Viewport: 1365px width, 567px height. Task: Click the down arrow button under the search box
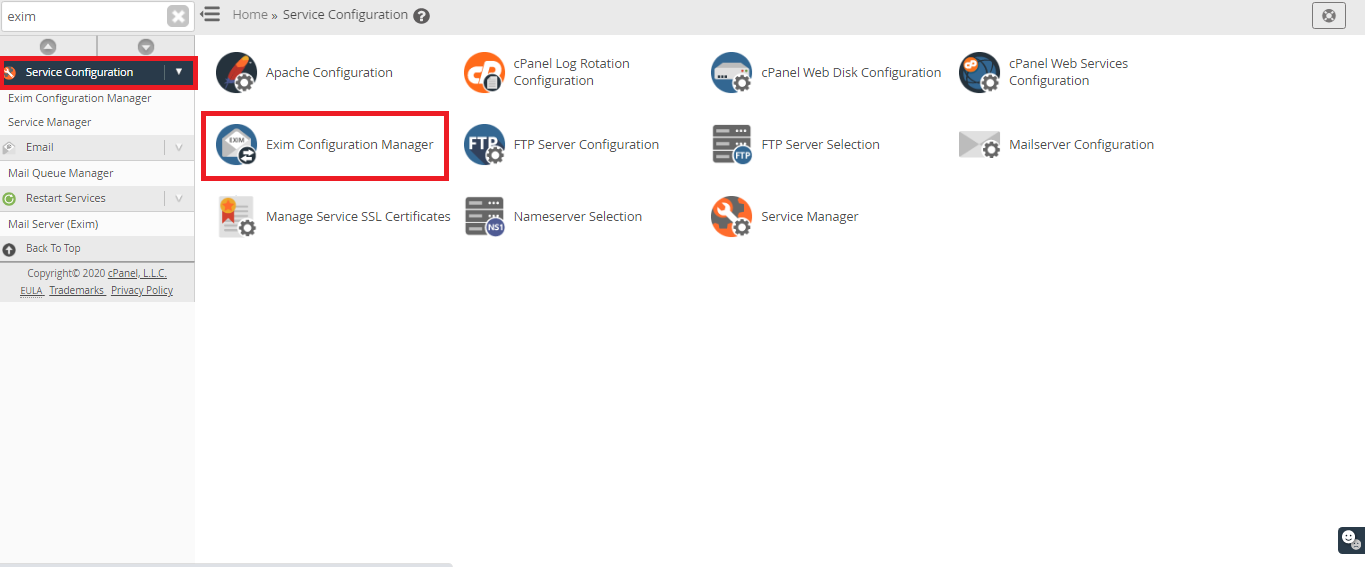(146, 46)
